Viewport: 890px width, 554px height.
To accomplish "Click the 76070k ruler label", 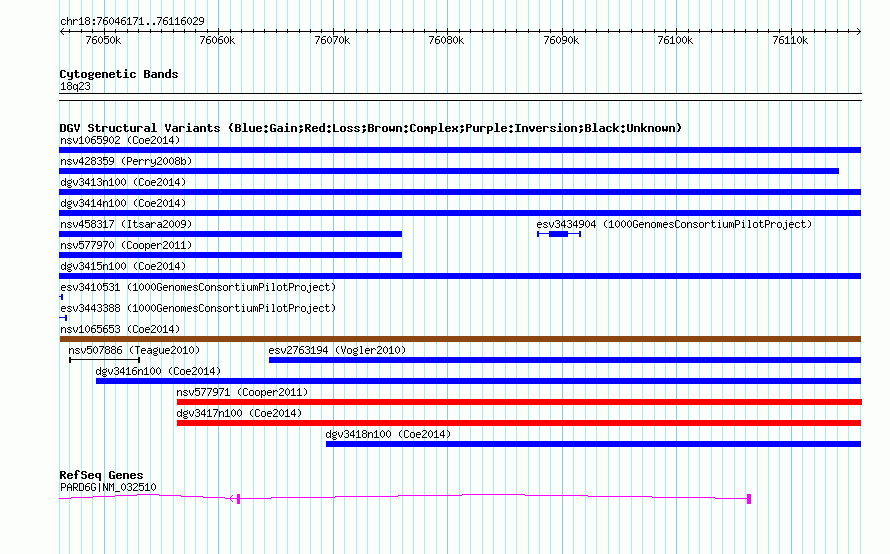I will (x=332, y=40).
